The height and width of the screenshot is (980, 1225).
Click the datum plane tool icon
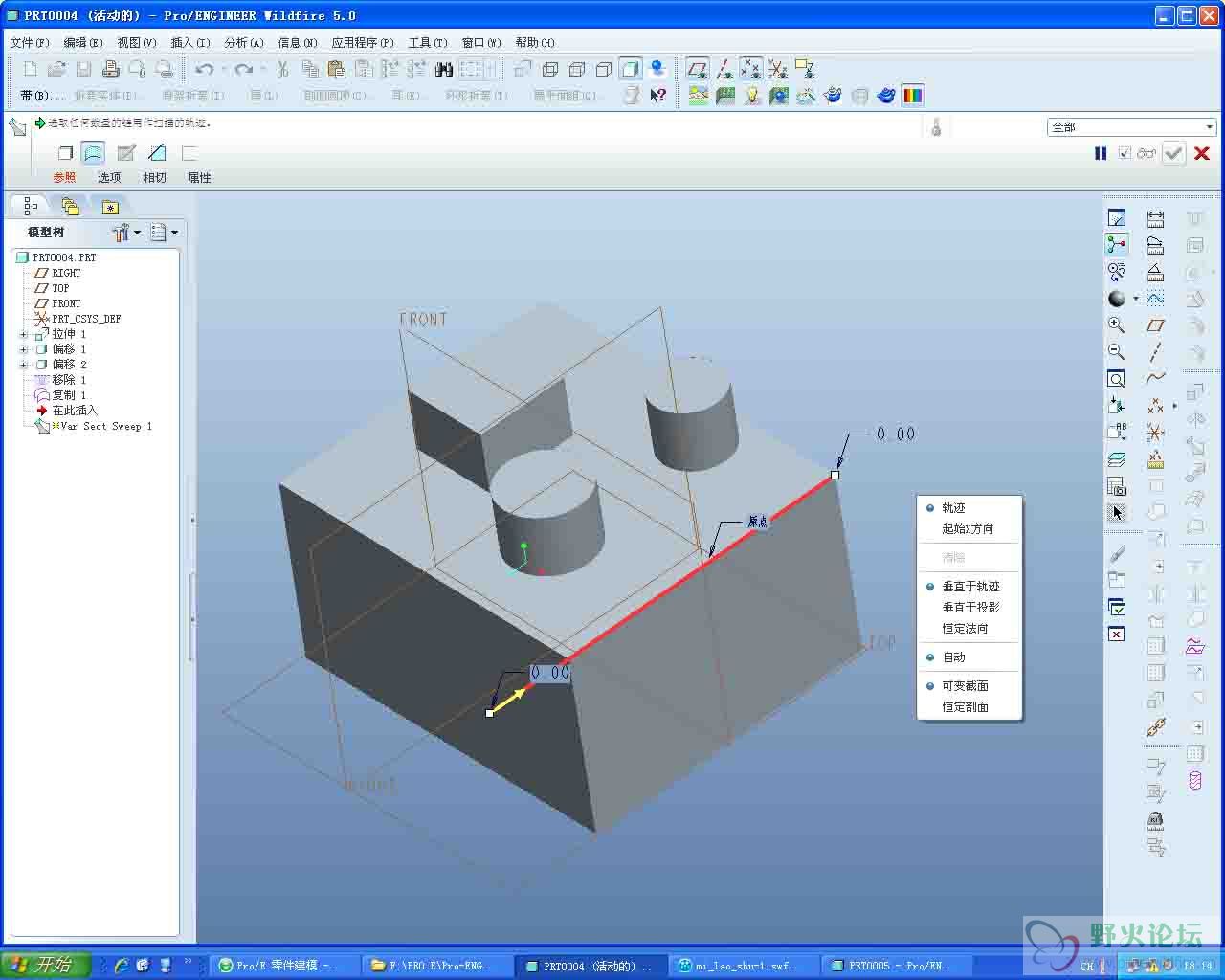pos(1155,325)
